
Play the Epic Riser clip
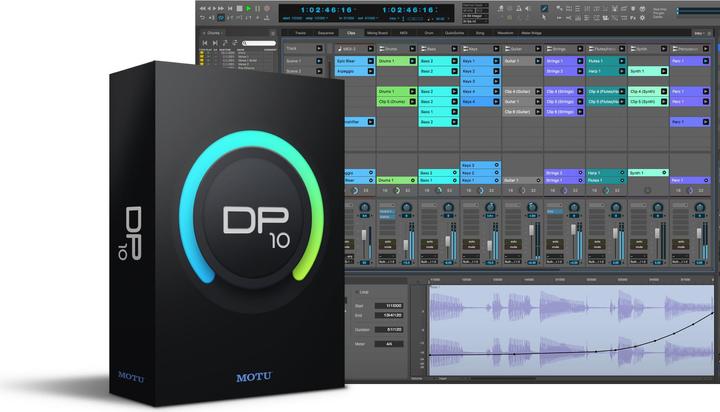tap(371, 61)
